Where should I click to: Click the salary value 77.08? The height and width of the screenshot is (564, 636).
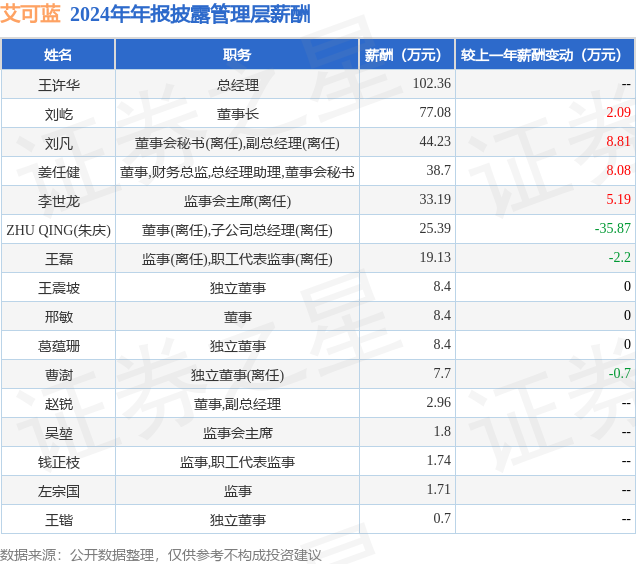(x=435, y=112)
